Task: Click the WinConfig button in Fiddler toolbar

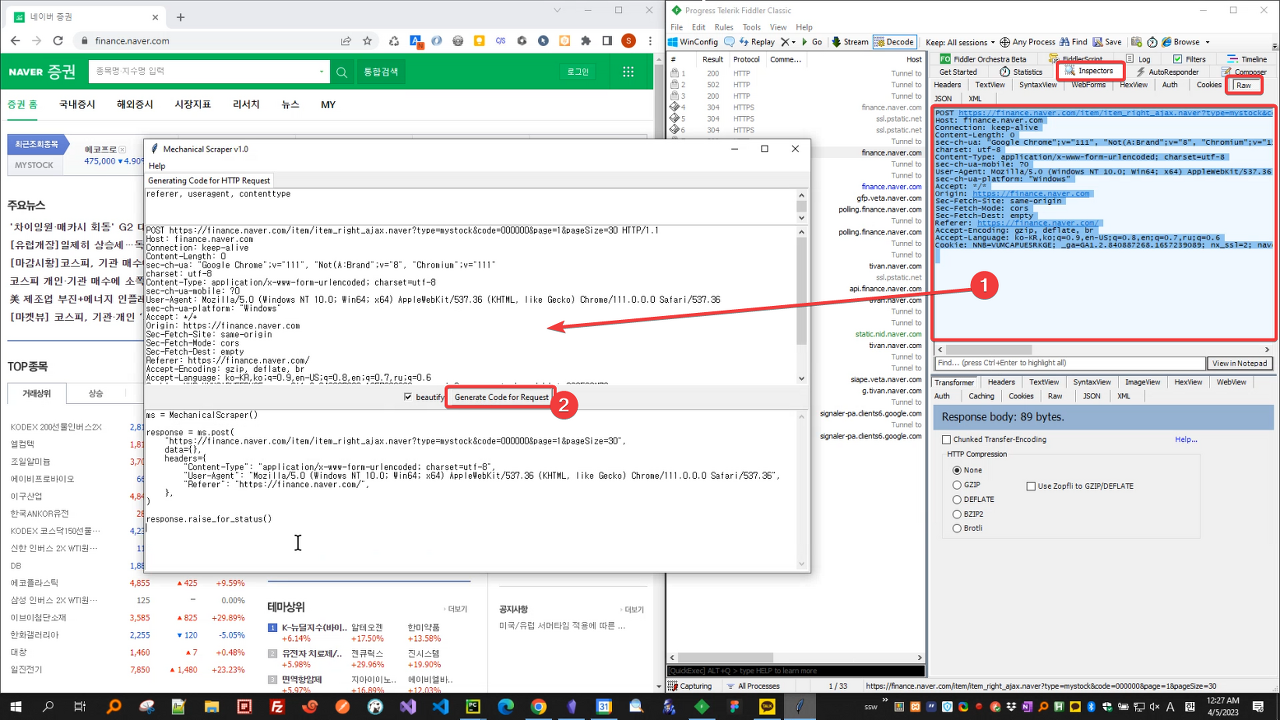Action: click(x=693, y=42)
